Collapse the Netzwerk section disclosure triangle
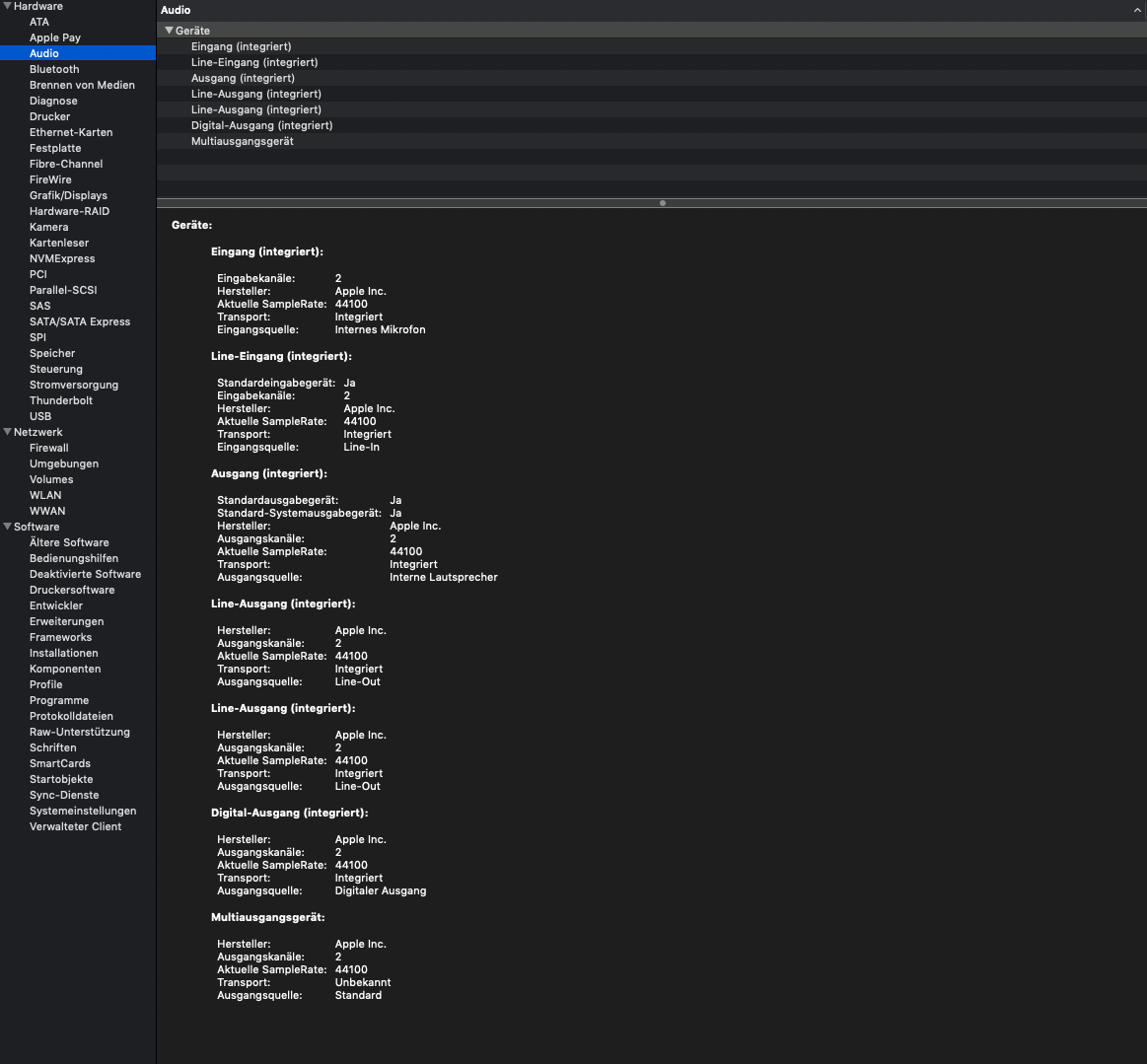Viewport: 1147px width, 1064px height. coord(7,432)
